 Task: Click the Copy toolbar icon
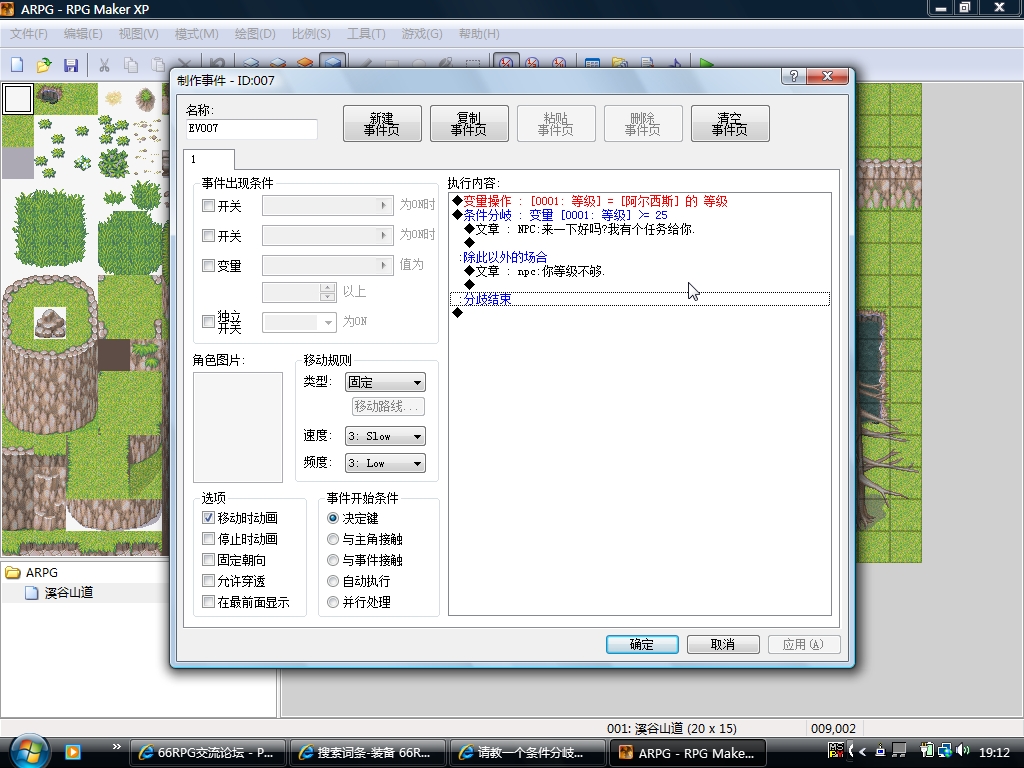(131, 64)
